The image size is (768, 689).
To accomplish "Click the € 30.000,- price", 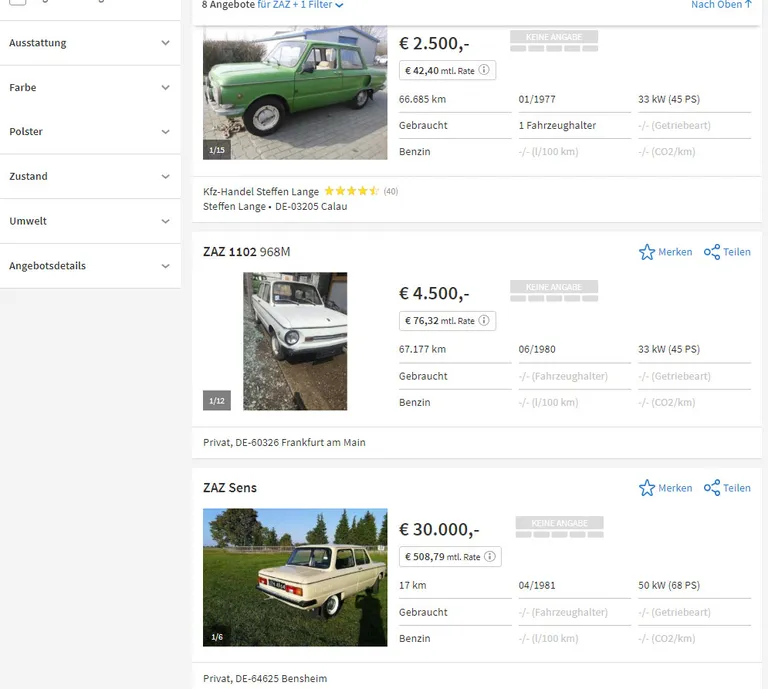I will pos(439,529).
